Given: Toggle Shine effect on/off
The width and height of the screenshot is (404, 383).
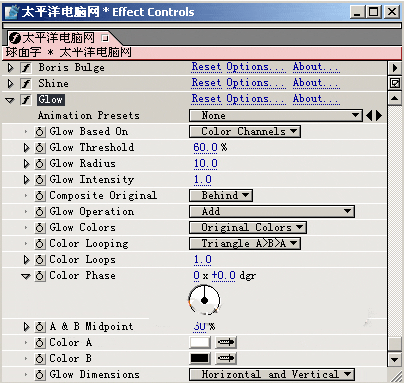Looking at the screenshot, I should [x=26, y=84].
